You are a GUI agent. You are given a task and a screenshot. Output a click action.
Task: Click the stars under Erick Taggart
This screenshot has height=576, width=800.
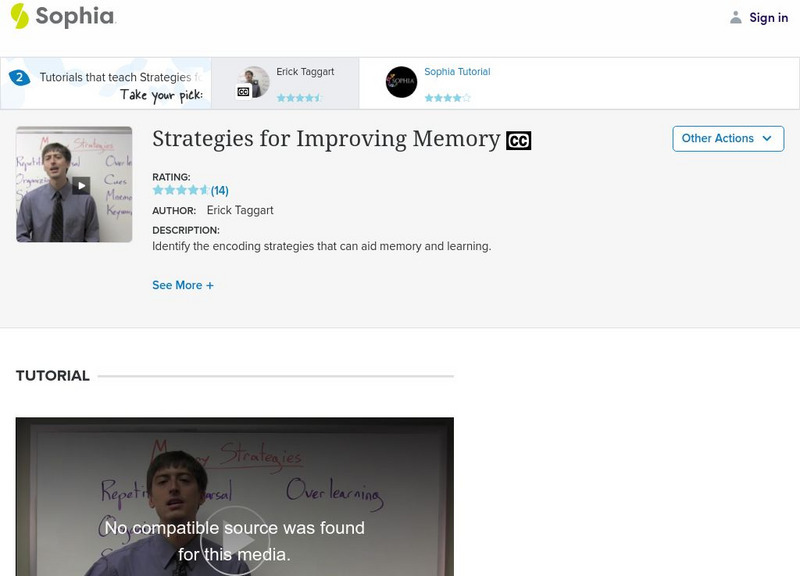297,97
